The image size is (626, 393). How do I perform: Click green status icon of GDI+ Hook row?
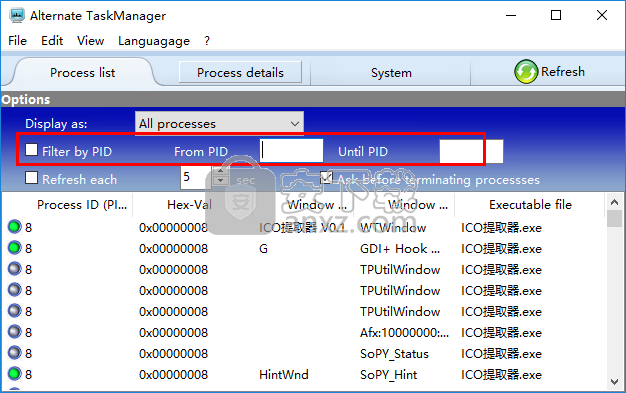pyautogui.click(x=14, y=248)
